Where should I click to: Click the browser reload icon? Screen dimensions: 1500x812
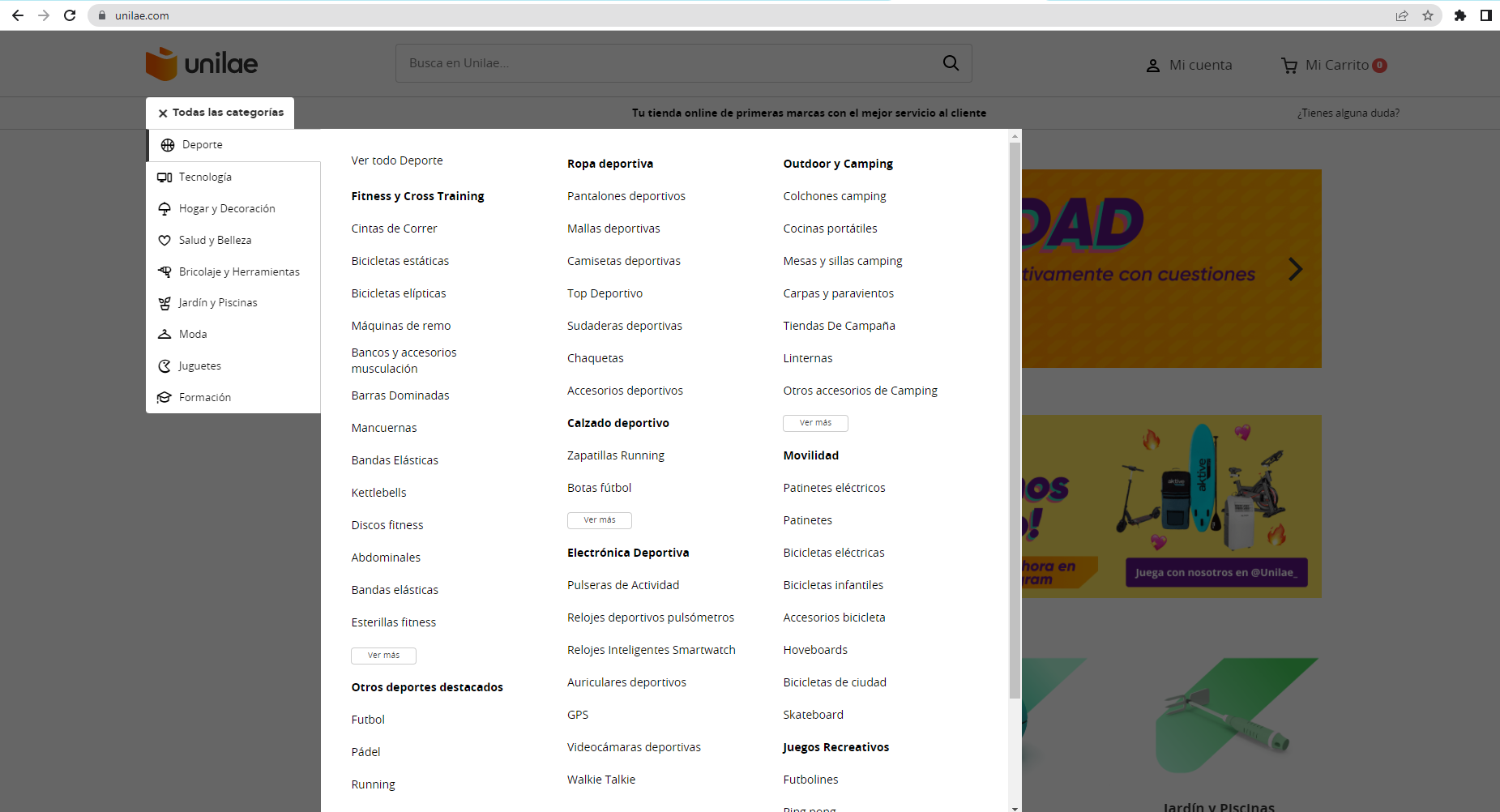[70, 15]
